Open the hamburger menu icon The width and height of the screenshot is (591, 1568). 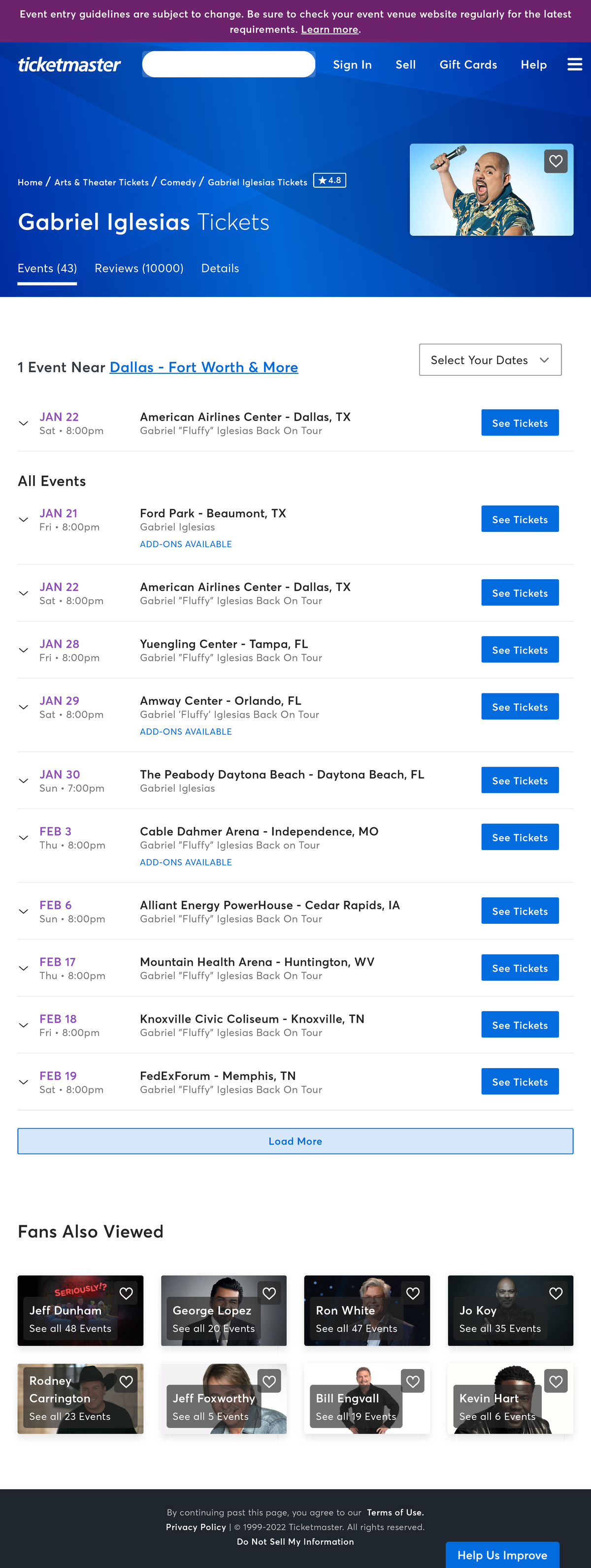[x=575, y=65]
